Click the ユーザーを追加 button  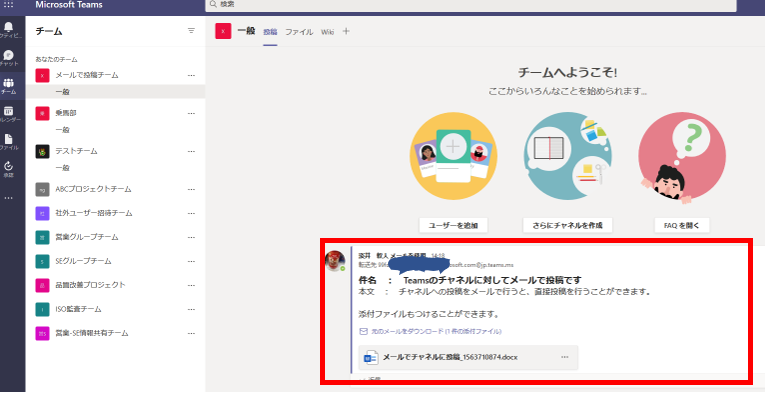pyautogui.click(x=453, y=225)
